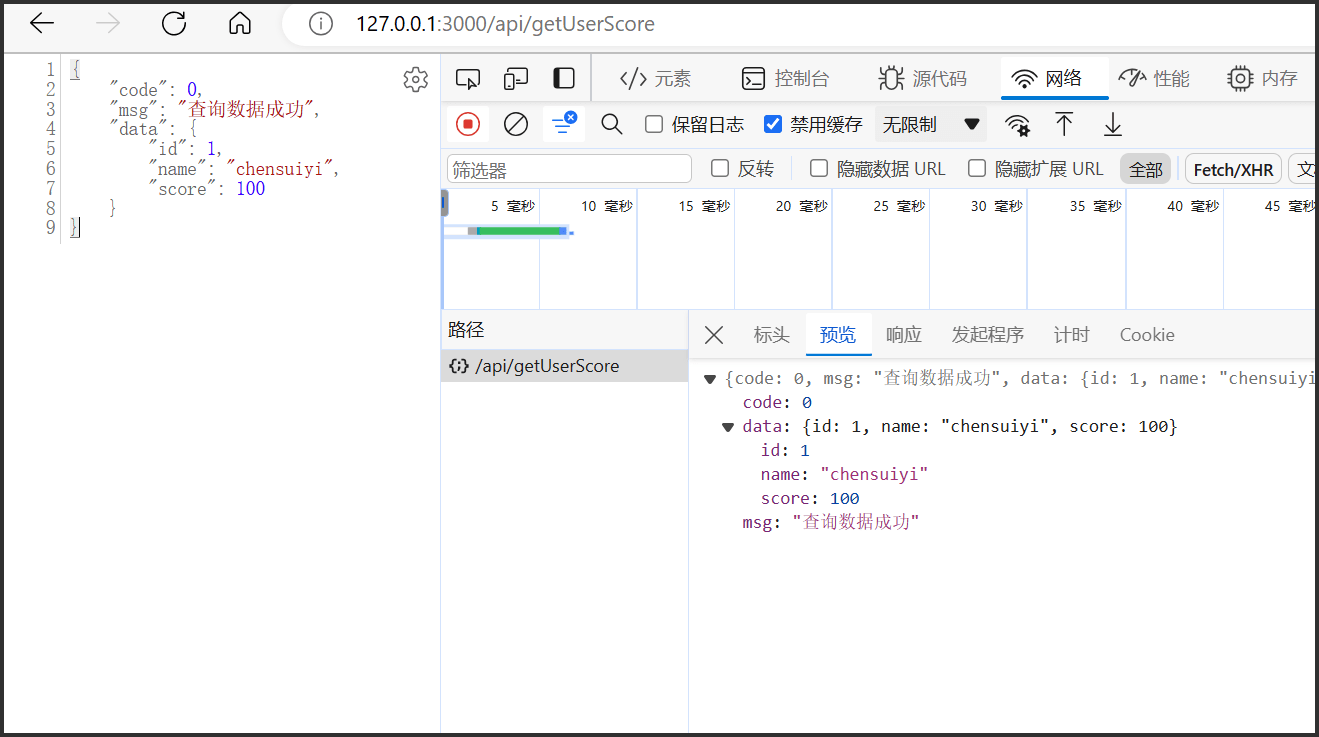Screen dimensions: 1319x737
Task: Click the name: "chensuiyi" line in preview
Action: click(x=844, y=475)
